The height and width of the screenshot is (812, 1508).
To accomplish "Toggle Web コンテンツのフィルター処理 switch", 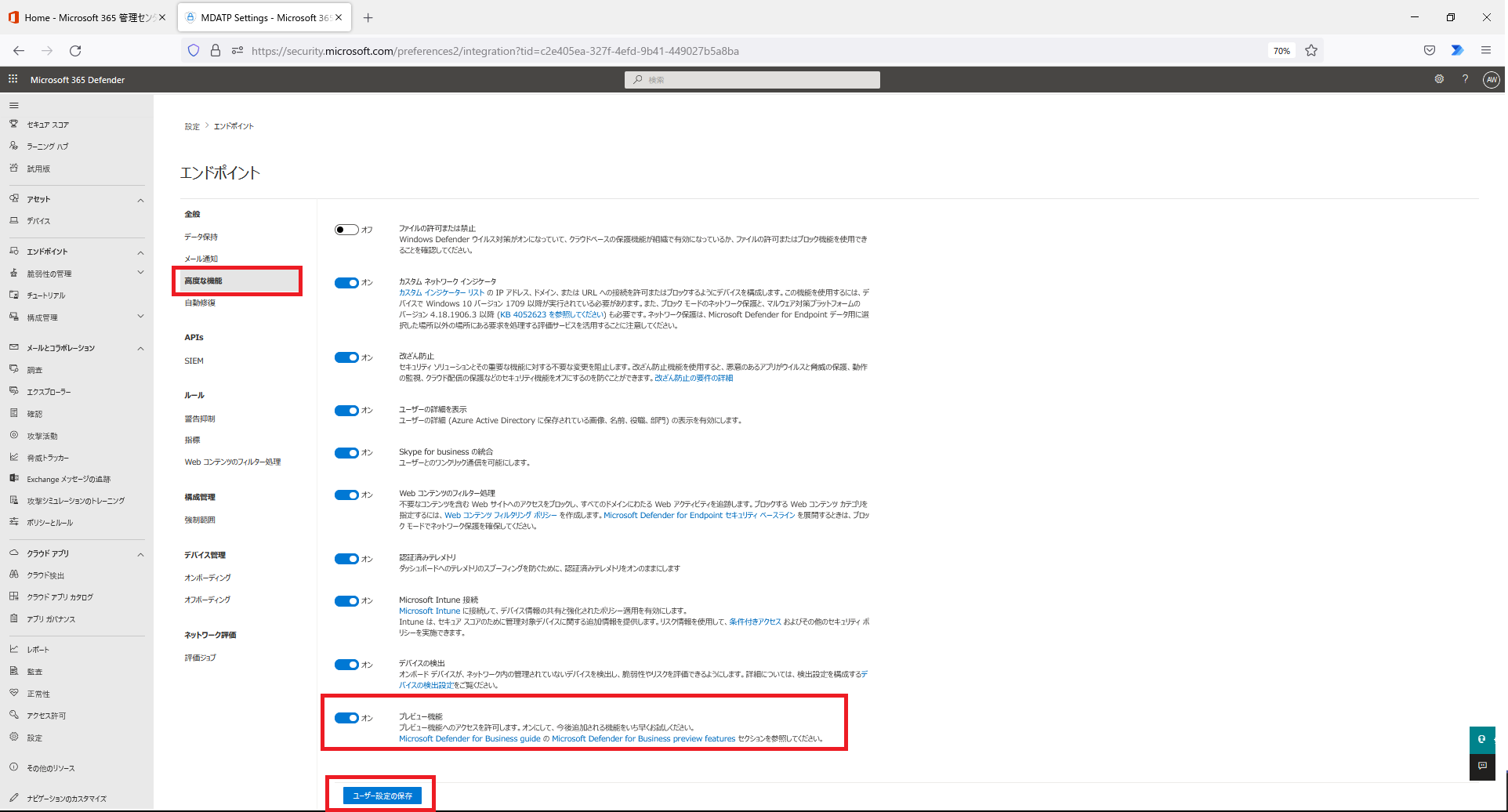I will (x=346, y=495).
